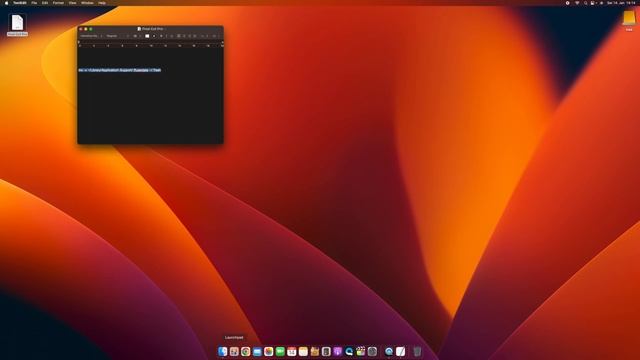This screenshot has width=640, height=360.
Task: Toggle italic formatting in TextEdit toolbar
Action: click(x=167, y=36)
